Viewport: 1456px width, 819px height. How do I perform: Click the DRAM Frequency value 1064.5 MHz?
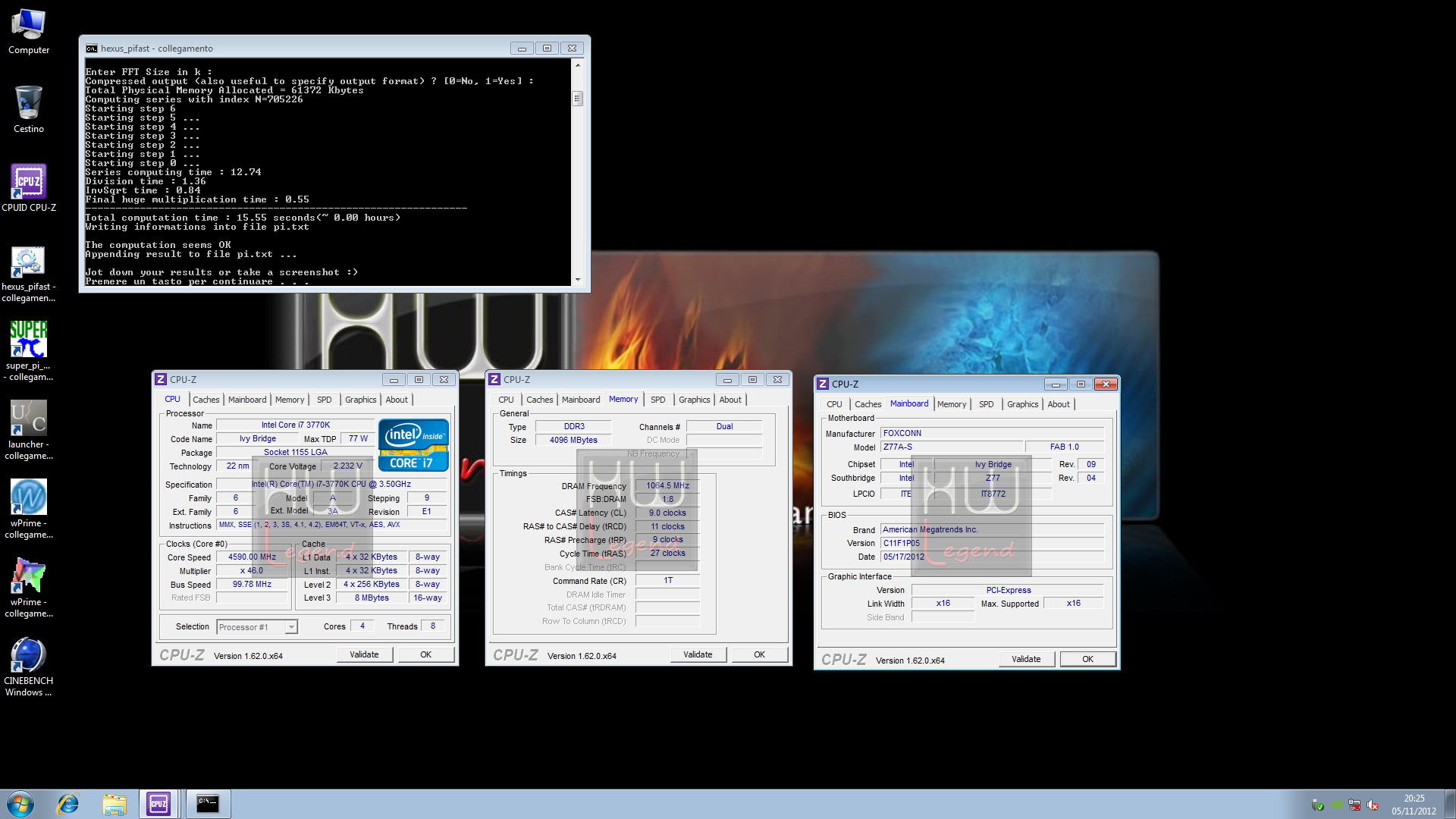point(667,485)
